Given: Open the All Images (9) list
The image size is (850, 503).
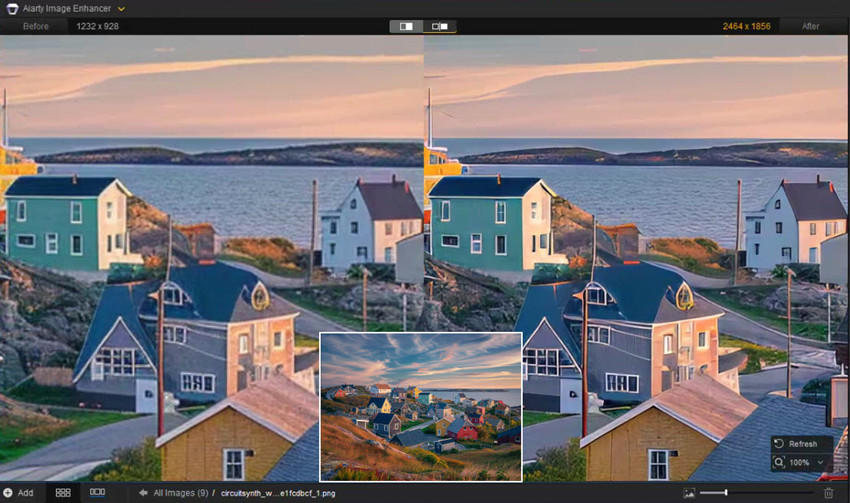Looking at the screenshot, I should [x=180, y=493].
